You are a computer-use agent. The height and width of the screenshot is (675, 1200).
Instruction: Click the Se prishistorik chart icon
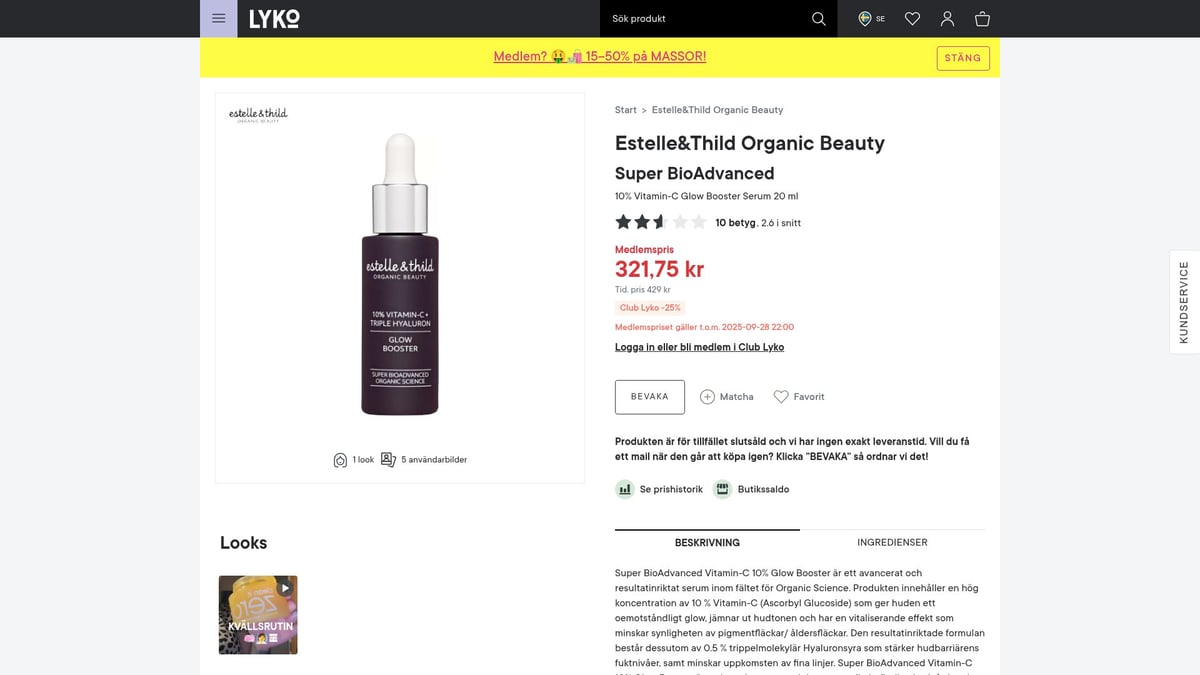tap(625, 489)
